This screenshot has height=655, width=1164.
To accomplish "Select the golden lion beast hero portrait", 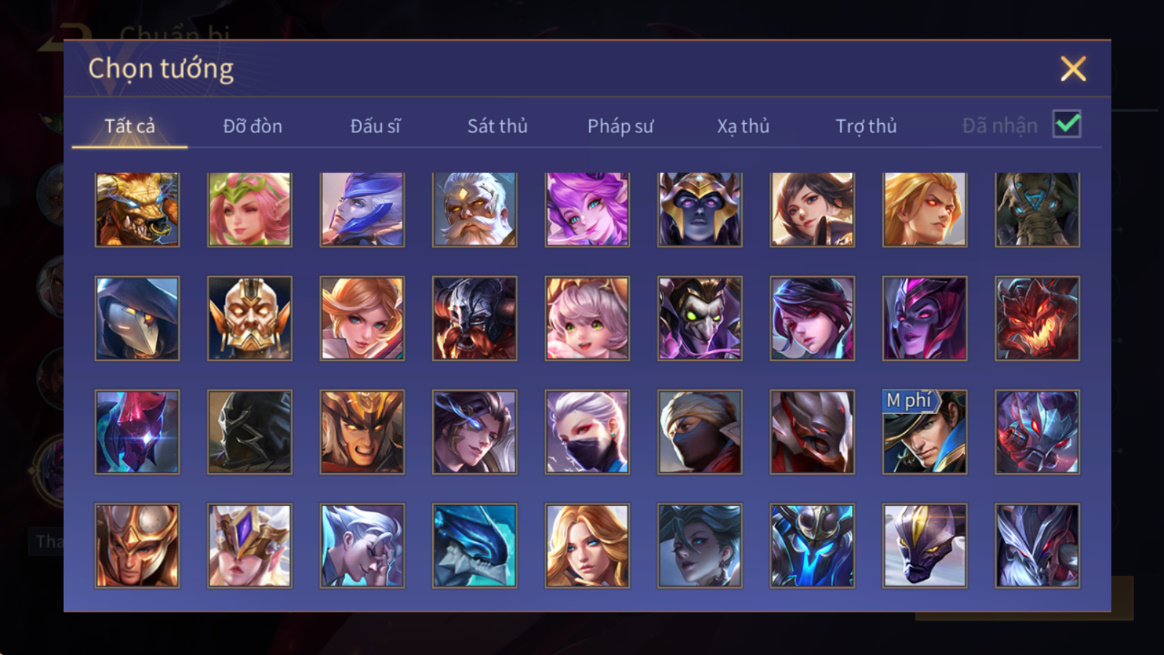I will coord(137,209).
